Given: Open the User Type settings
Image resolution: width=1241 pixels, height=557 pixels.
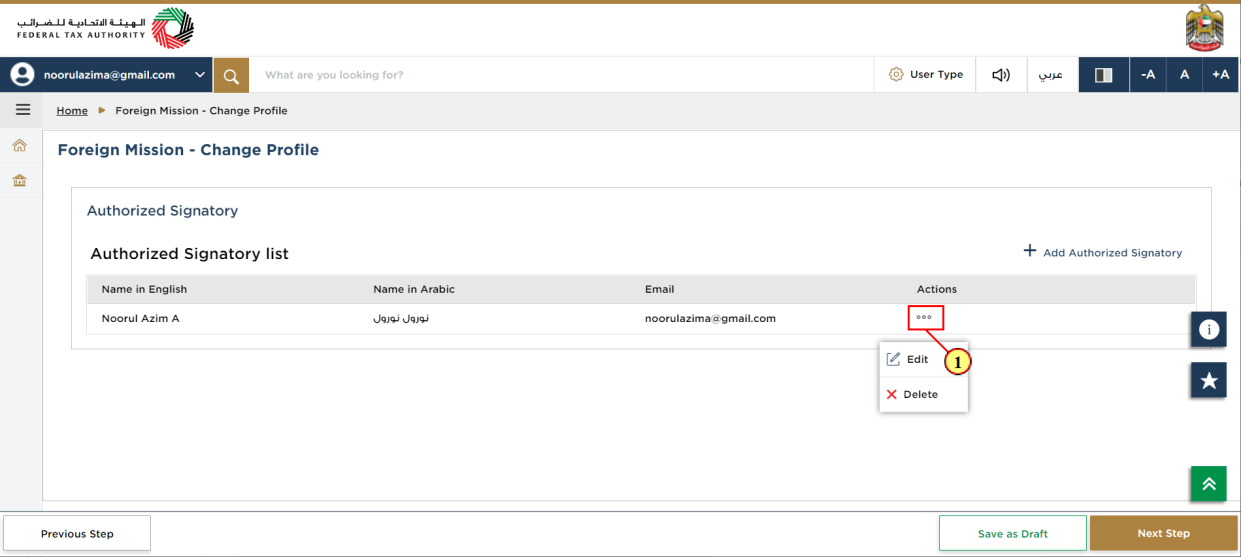Looking at the screenshot, I should 926,75.
